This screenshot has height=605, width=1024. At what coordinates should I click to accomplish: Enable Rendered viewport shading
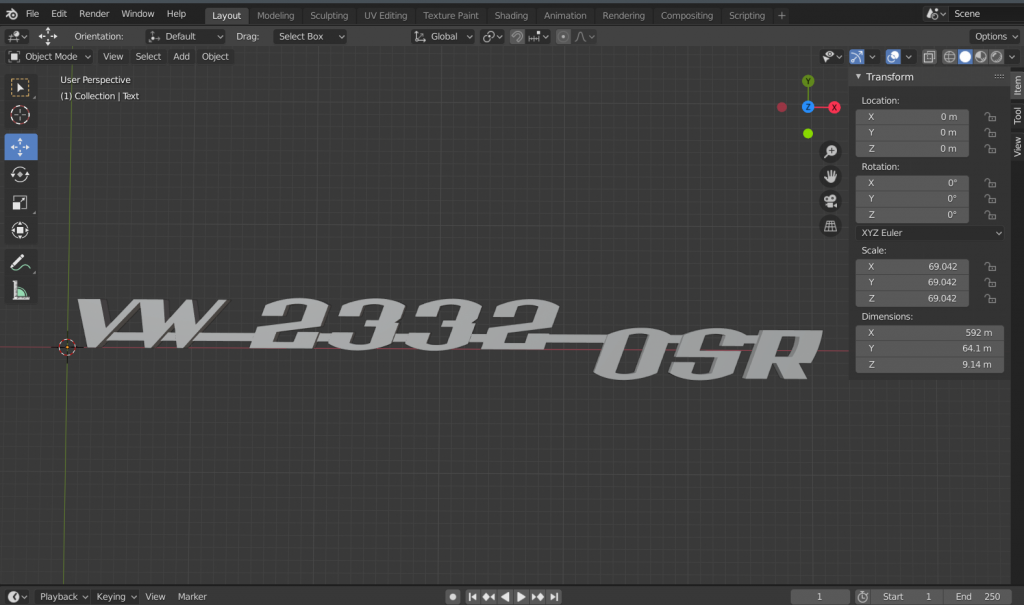(x=995, y=57)
